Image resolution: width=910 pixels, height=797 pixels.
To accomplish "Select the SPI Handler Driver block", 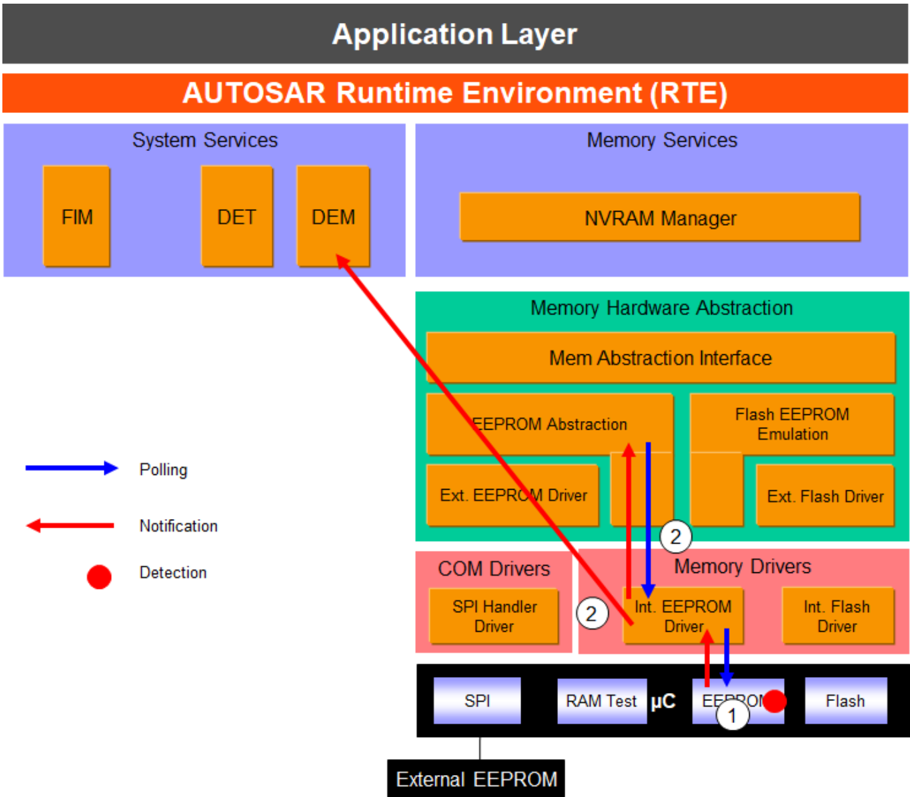I will coord(494,616).
